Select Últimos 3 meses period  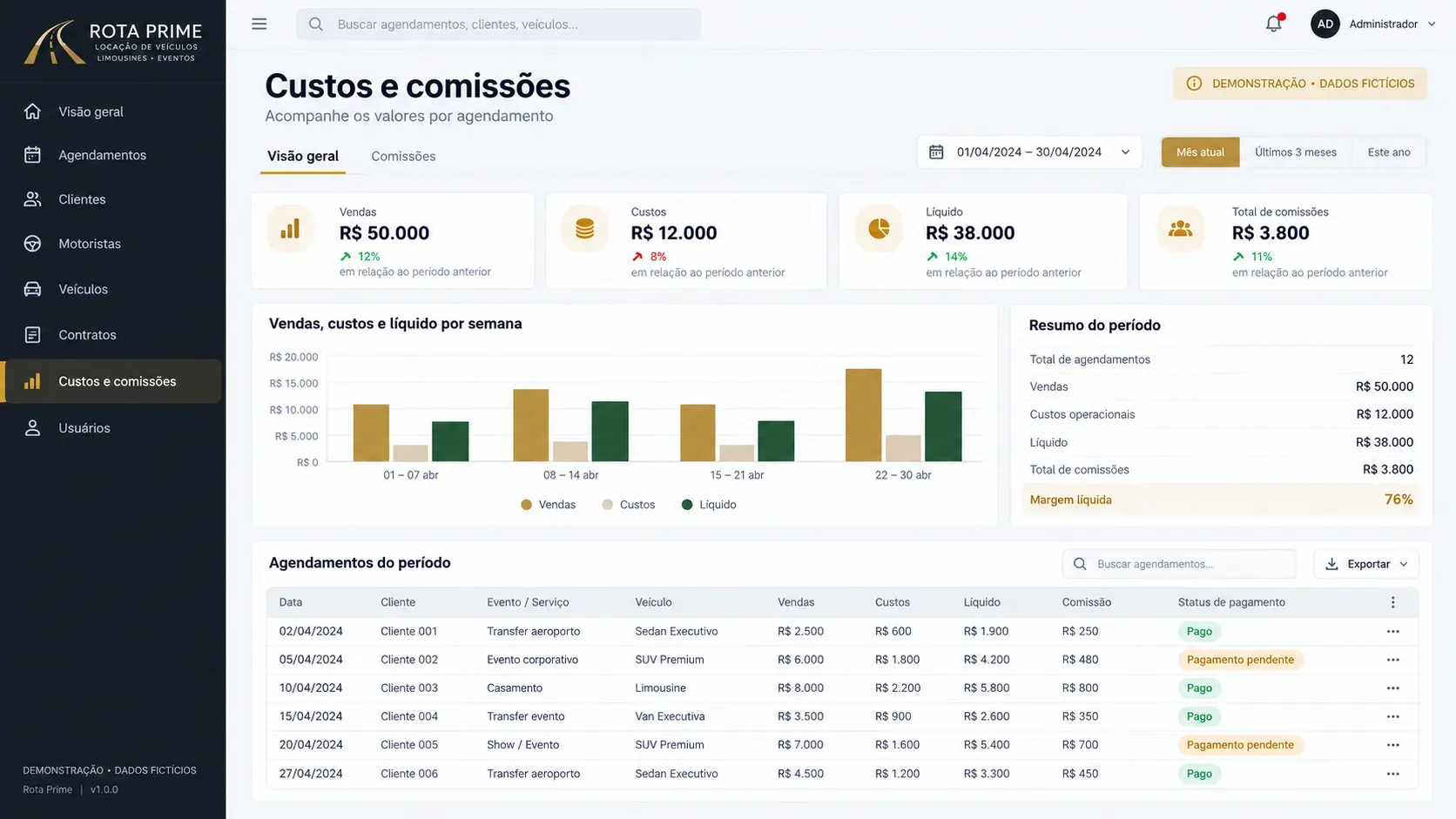pyautogui.click(x=1295, y=152)
